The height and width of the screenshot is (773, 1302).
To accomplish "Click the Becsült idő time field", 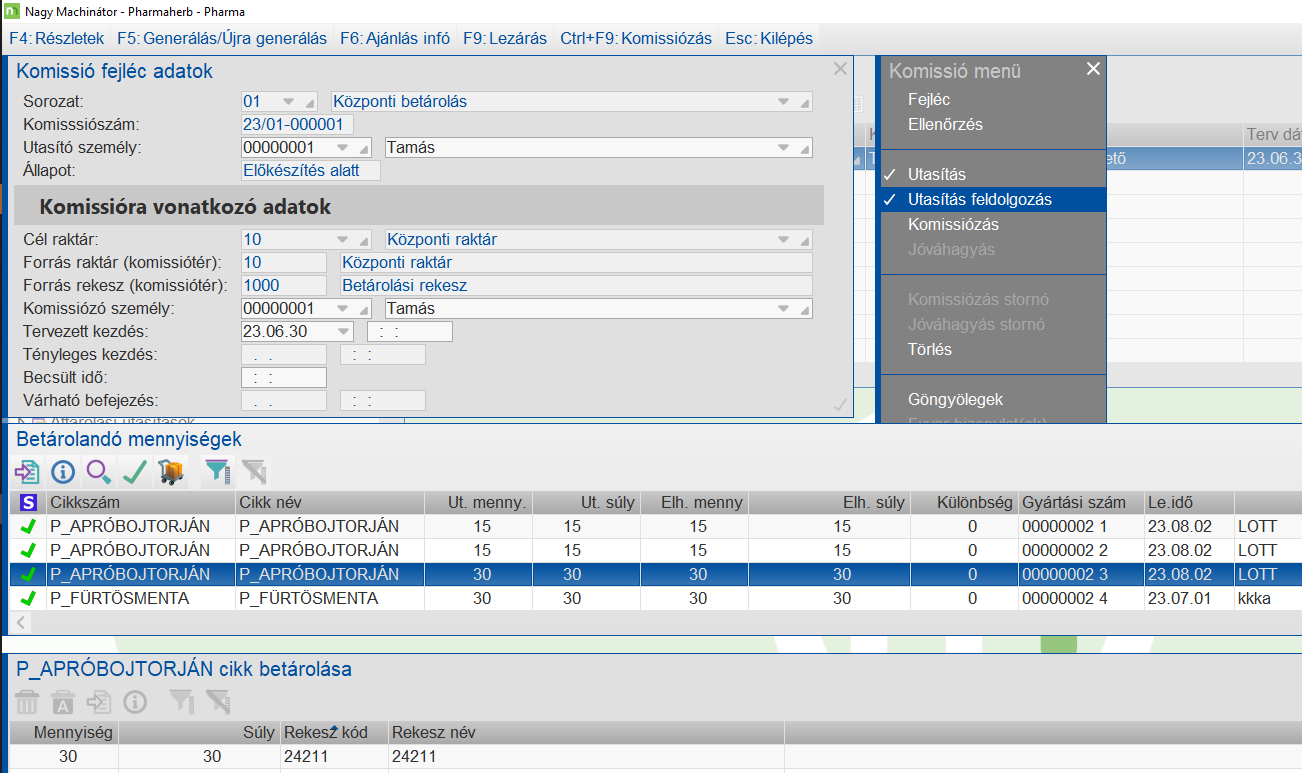I will click(x=284, y=377).
